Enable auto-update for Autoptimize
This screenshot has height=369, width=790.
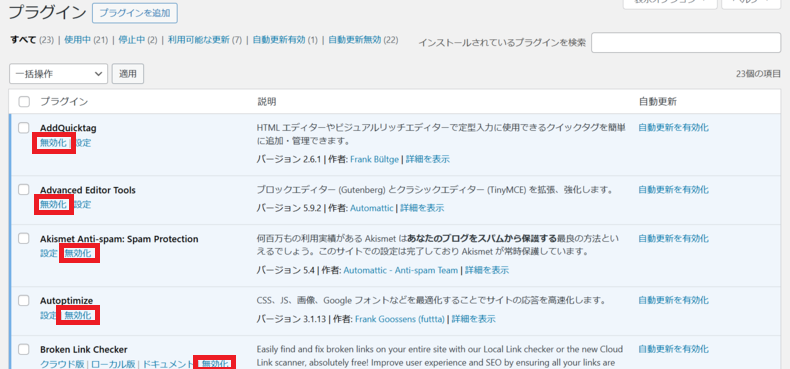(x=674, y=300)
